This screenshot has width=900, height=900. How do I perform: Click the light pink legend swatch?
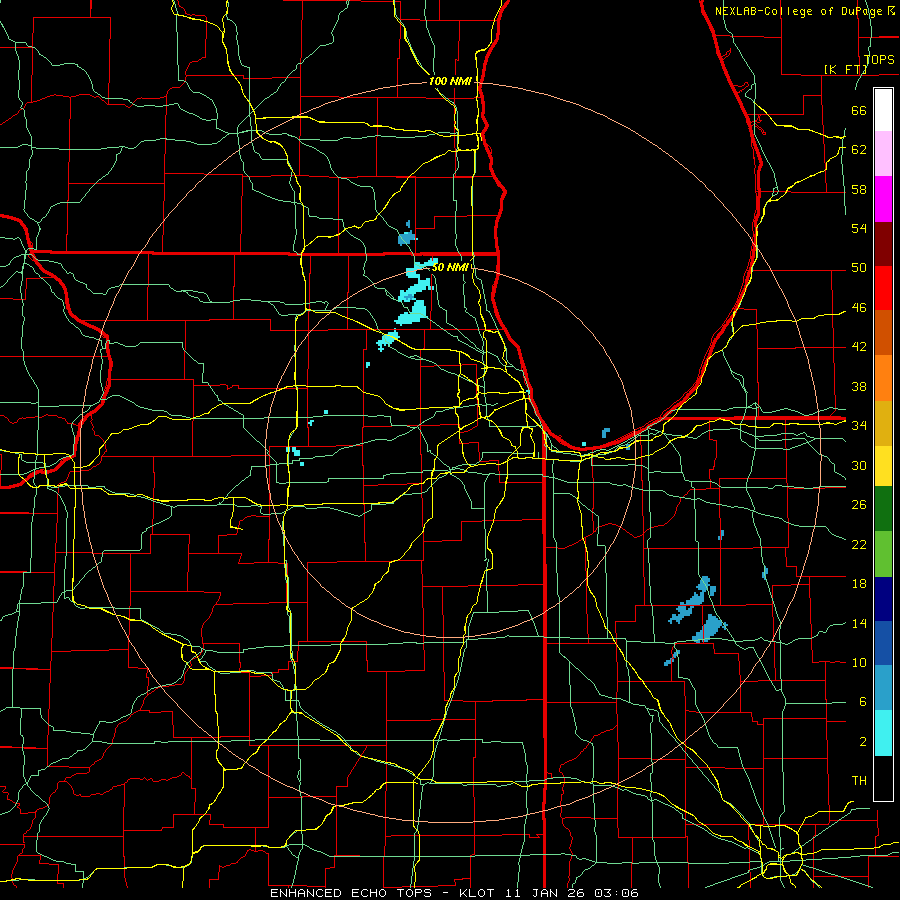coord(883,154)
